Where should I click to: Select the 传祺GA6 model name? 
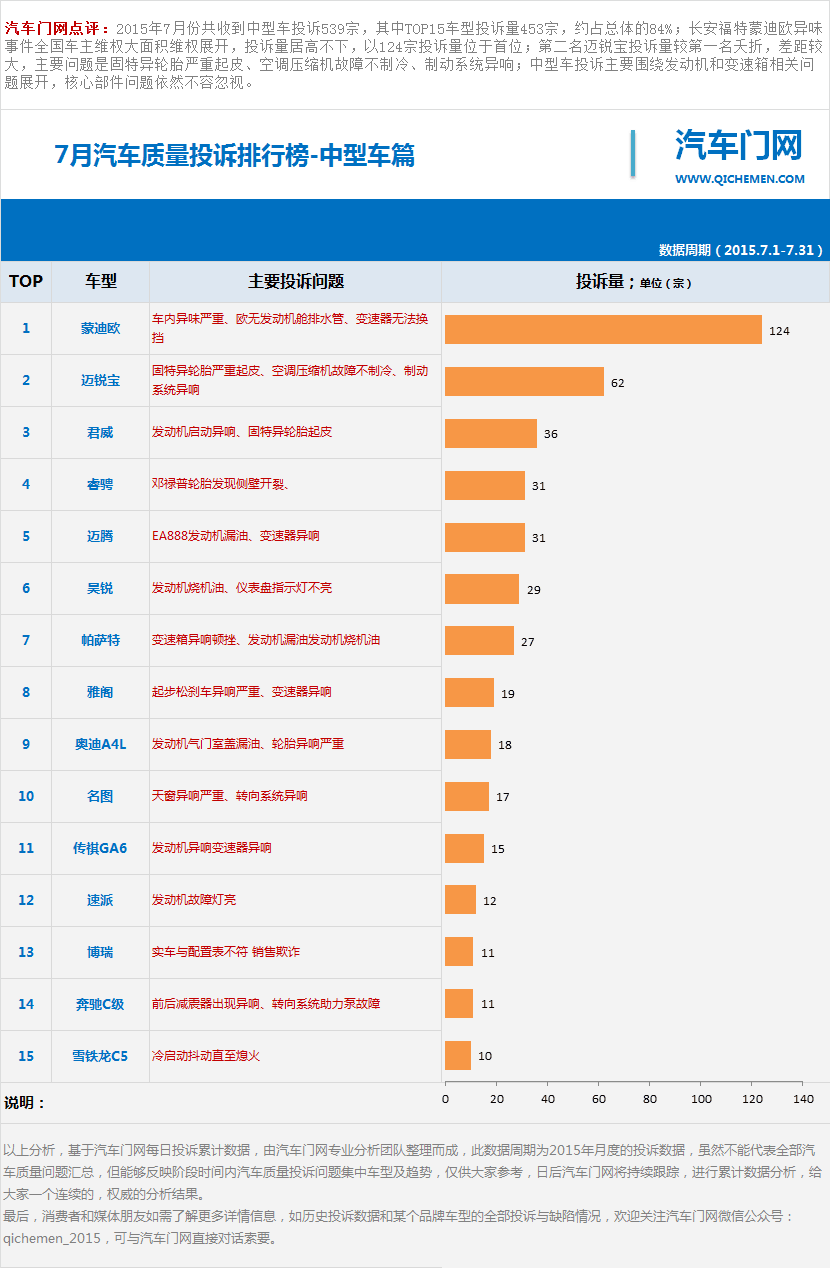pos(100,848)
